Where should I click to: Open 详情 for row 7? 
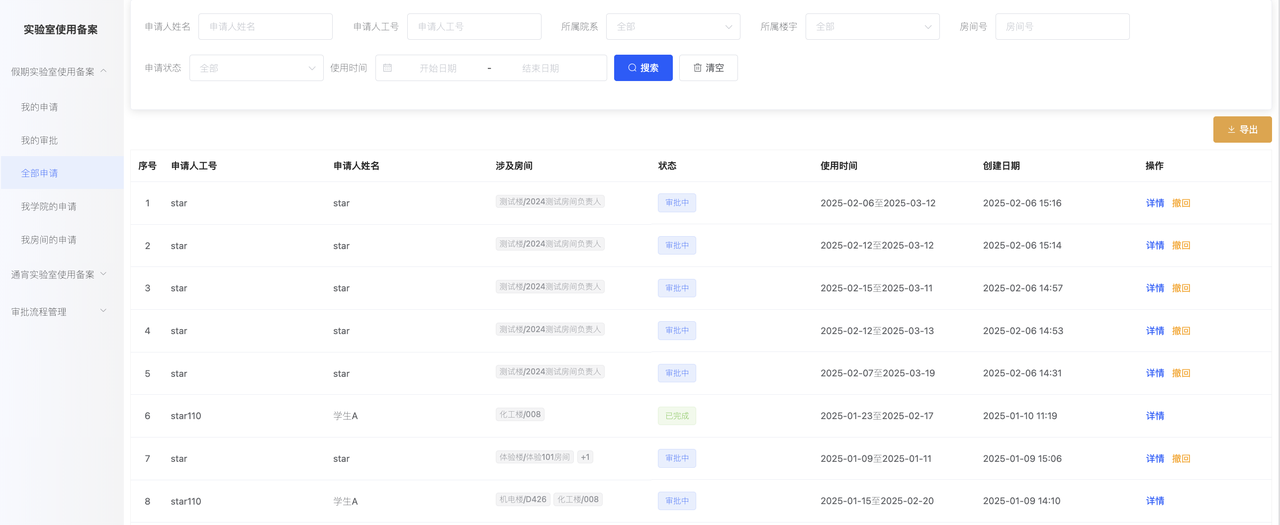point(1155,459)
